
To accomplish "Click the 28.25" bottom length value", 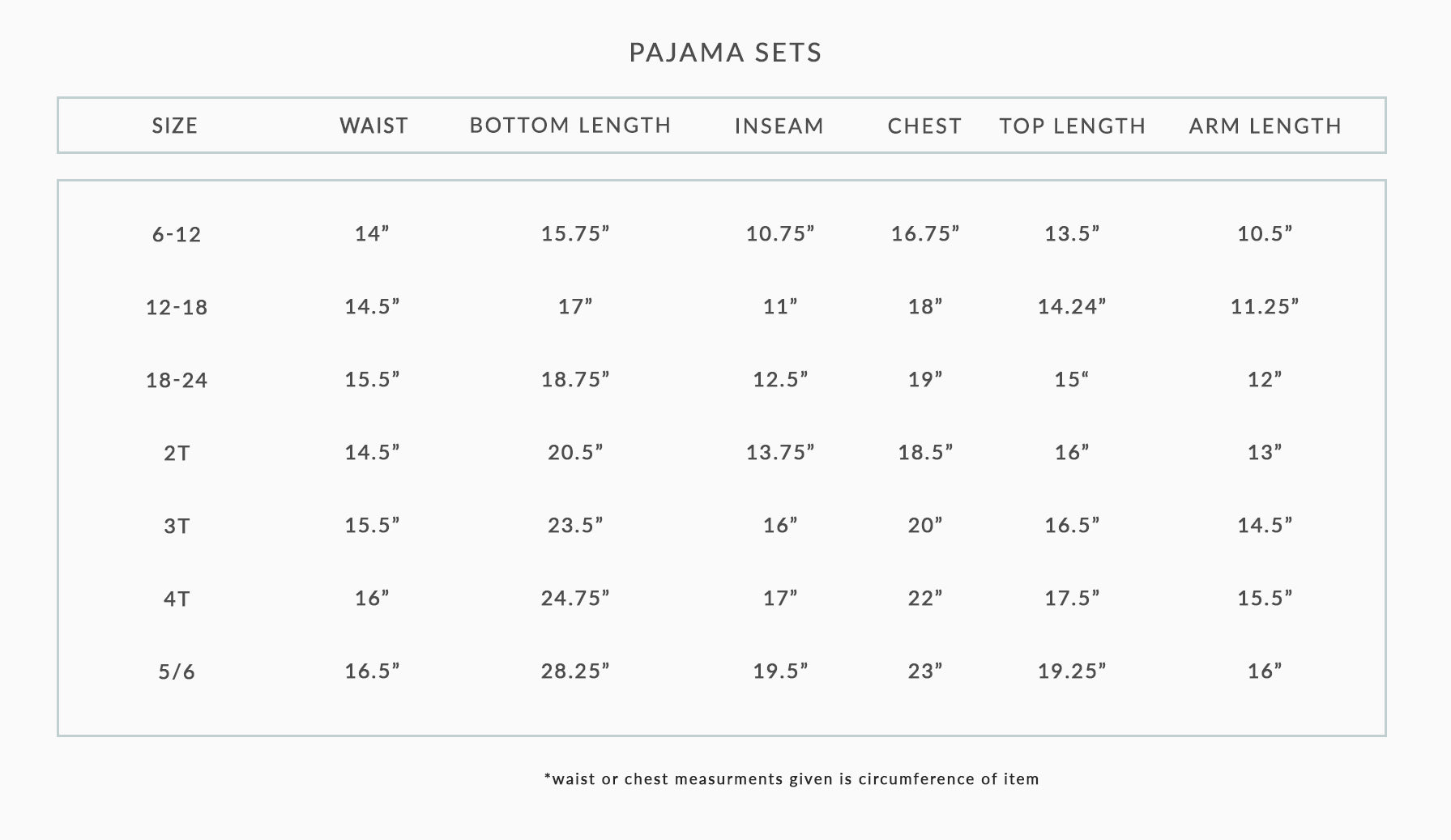I will tap(575, 671).
